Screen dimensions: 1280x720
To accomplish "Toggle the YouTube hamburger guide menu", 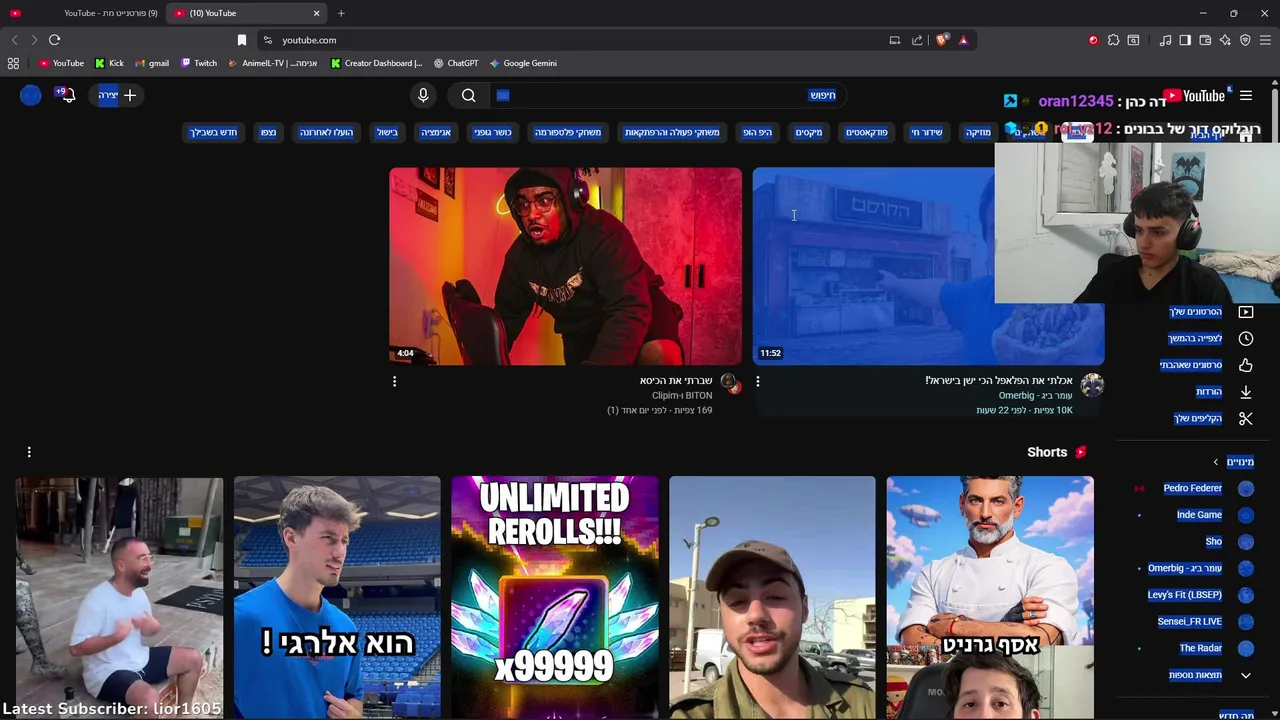I will coord(1246,96).
